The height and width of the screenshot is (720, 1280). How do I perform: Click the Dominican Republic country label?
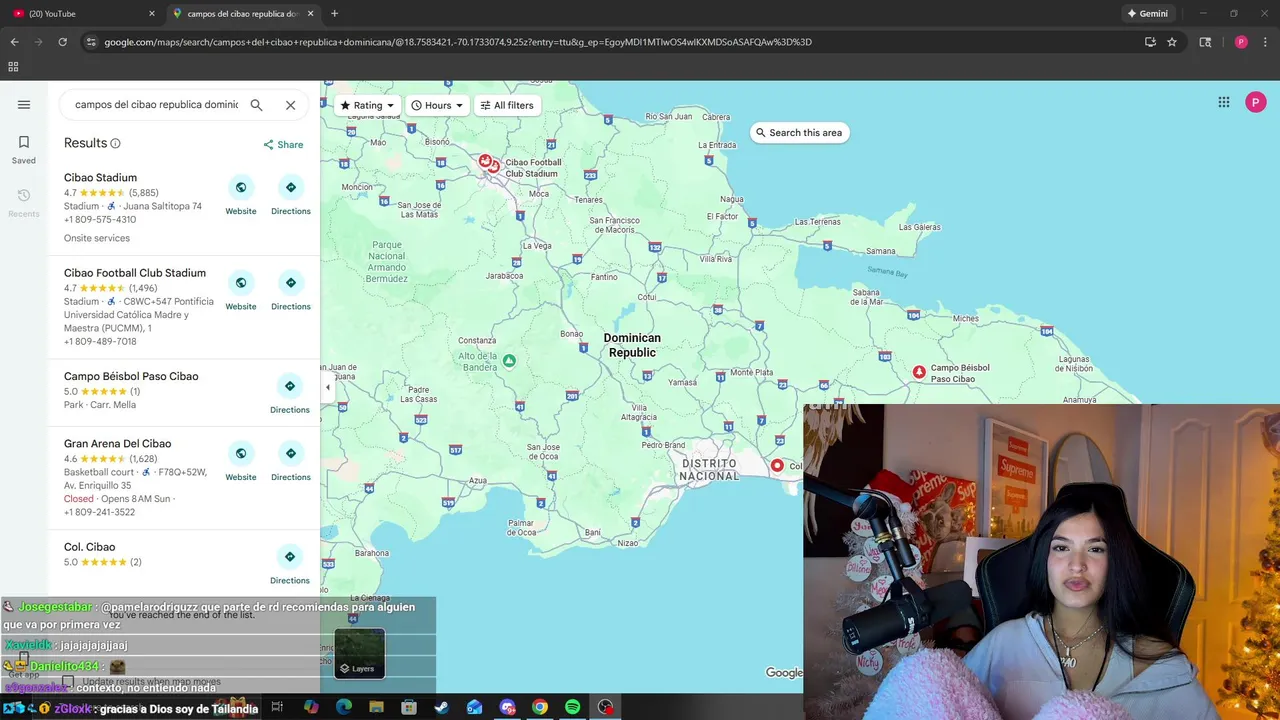point(632,345)
